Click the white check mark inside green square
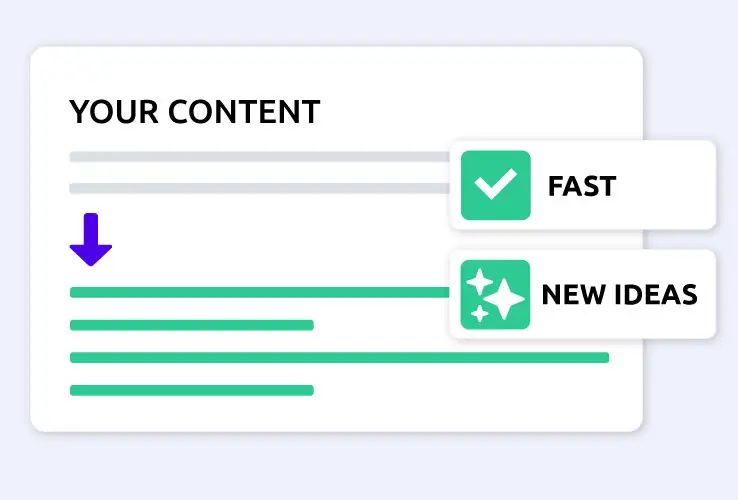The height and width of the screenshot is (500, 738). [496, 185]
